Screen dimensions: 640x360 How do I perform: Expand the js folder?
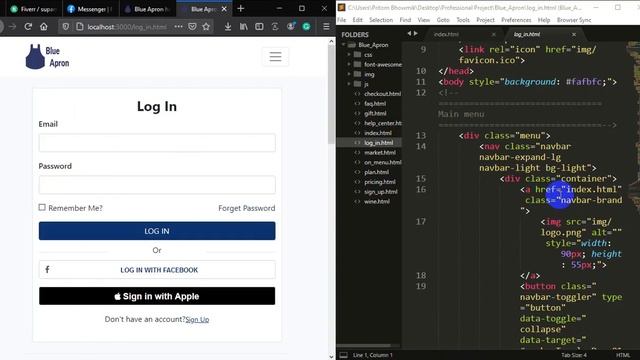click(349, 84)
